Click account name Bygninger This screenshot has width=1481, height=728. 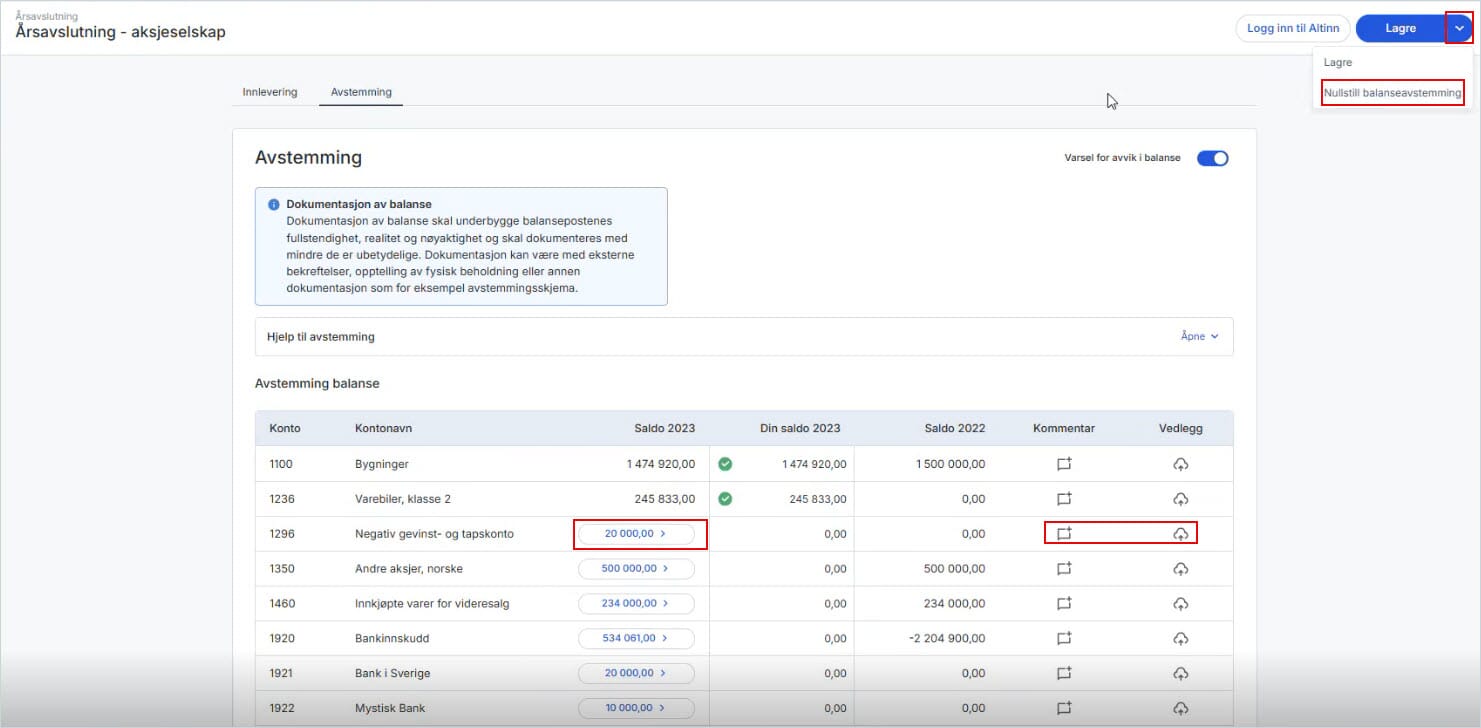click(382, 464)
